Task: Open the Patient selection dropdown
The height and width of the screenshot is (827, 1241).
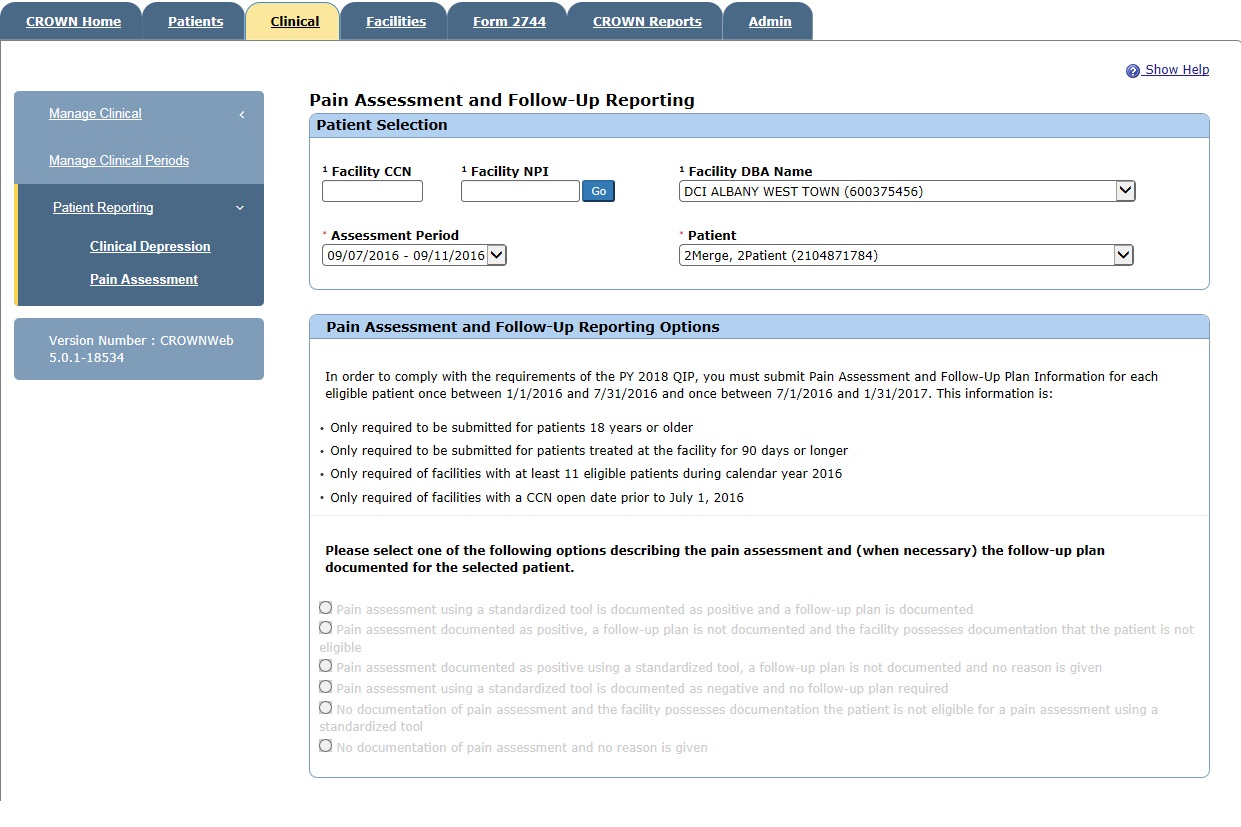Action: pos(906,255)
